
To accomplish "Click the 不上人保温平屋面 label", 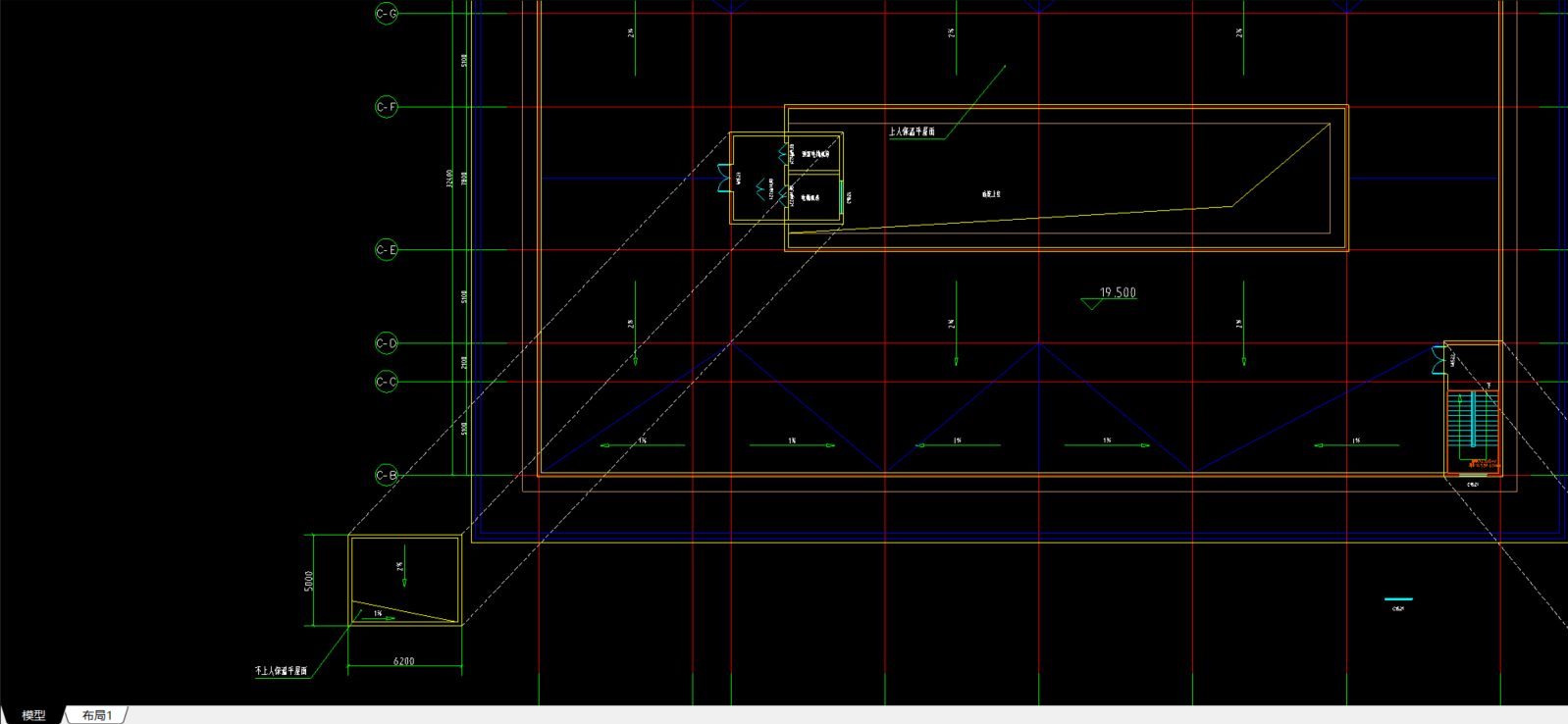I will (281, 671).
